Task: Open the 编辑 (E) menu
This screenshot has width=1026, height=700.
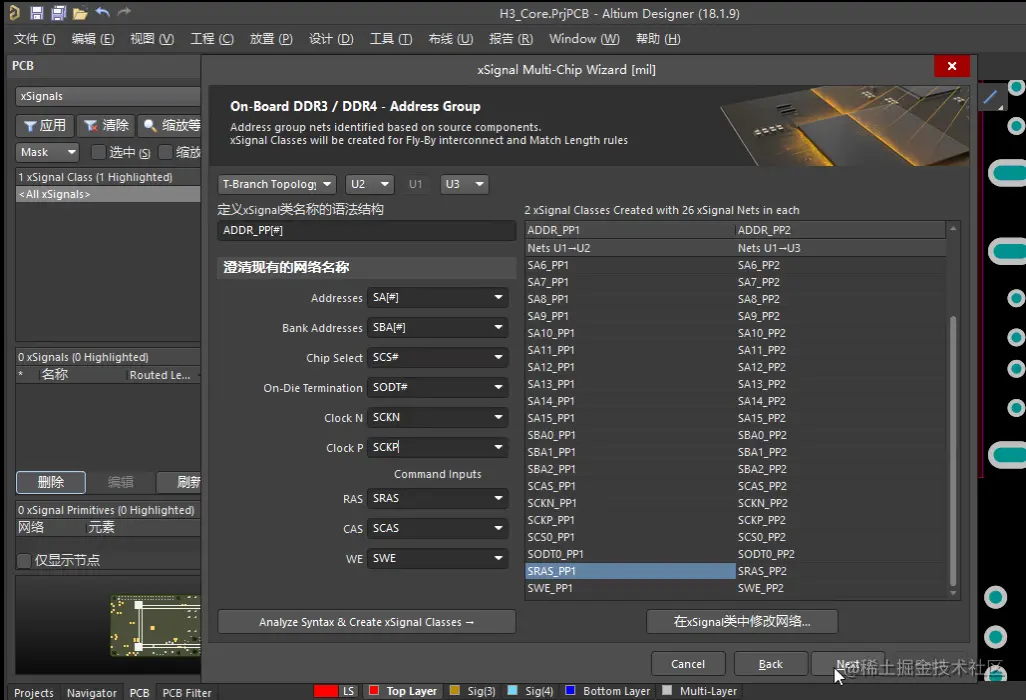Action: click(93, 39)
